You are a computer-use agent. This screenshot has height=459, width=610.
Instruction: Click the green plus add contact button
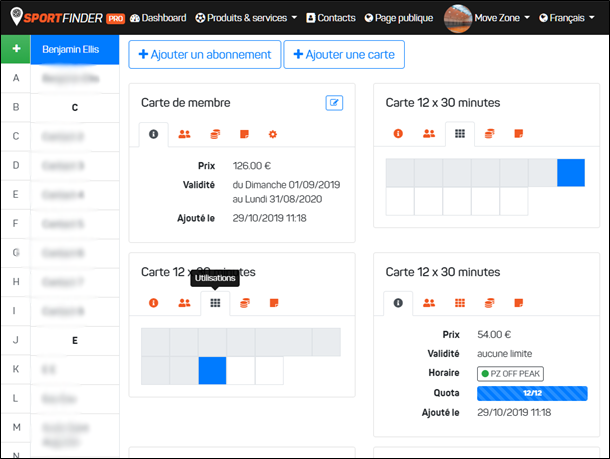pyautogui.click(x=15, y=49)
